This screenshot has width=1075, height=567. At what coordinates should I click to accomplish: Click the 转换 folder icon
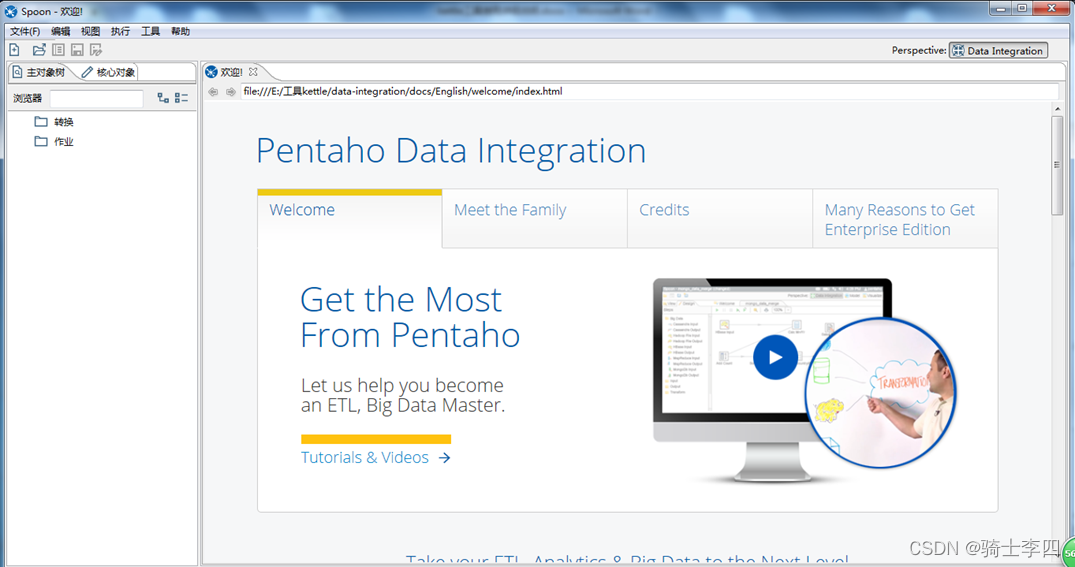pyautogui.click(x=41, y=121)
